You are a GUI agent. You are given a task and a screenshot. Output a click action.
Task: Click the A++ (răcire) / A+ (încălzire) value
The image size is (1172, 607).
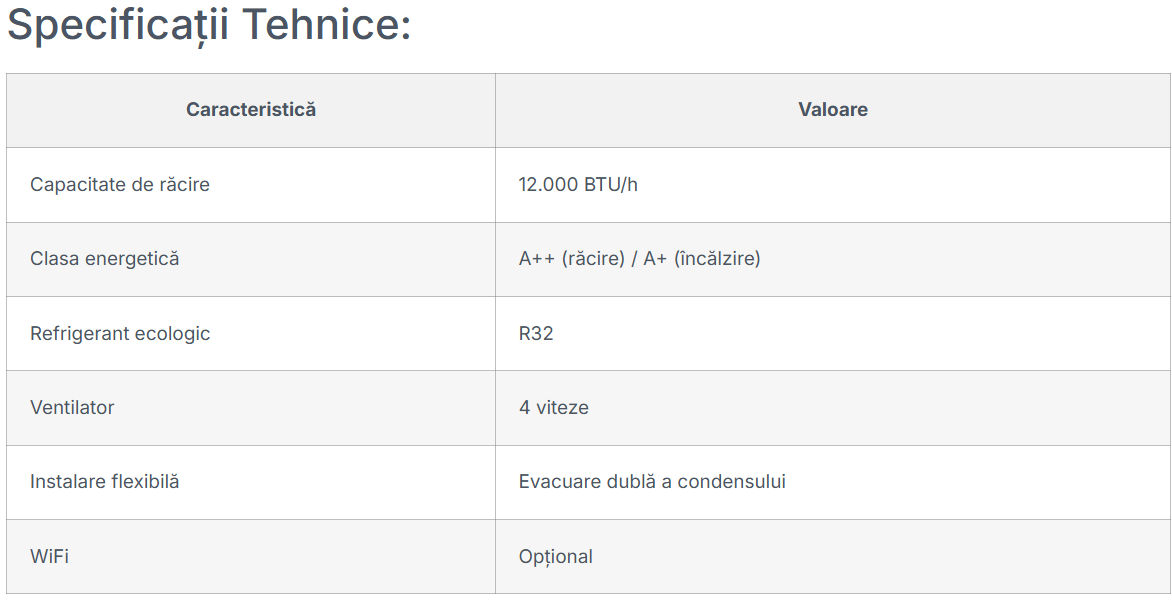pyautogui.click(x=640, y=259)
